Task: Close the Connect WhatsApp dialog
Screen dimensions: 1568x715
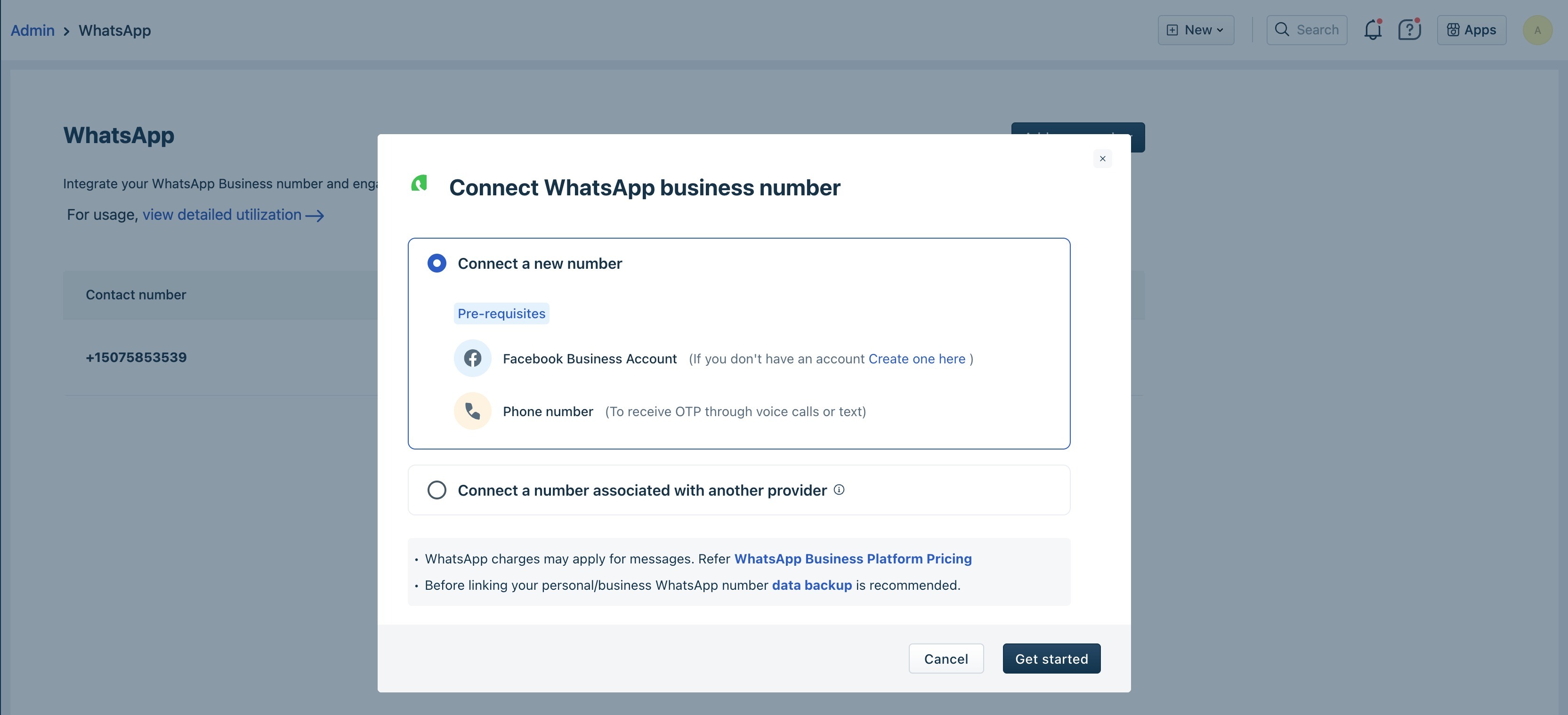Action: [1102, 159]
